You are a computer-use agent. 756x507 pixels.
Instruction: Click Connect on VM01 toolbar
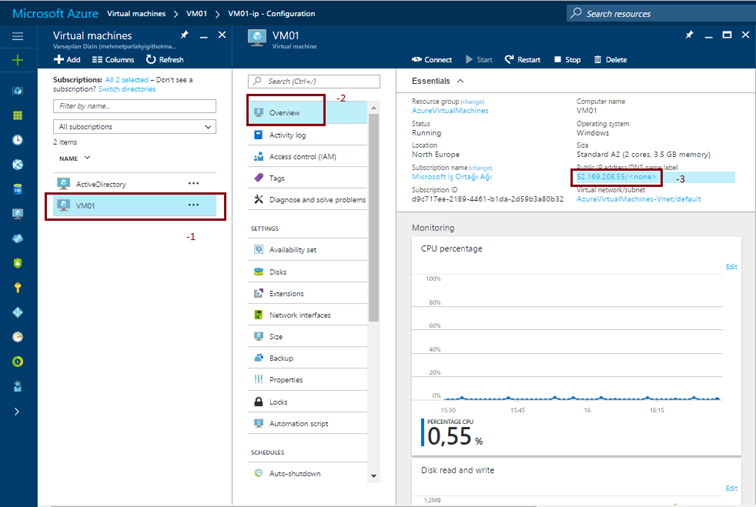tap(432, 60)
